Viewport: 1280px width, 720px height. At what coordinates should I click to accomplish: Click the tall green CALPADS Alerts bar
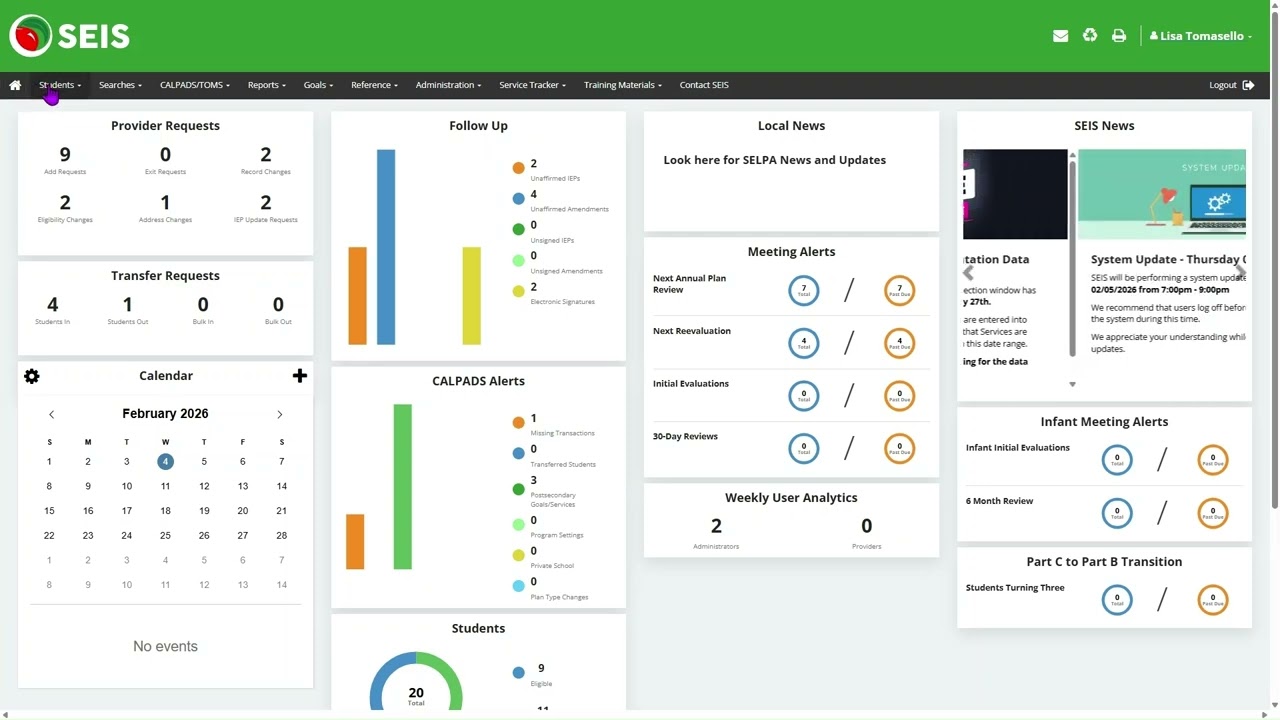(403, 487)
